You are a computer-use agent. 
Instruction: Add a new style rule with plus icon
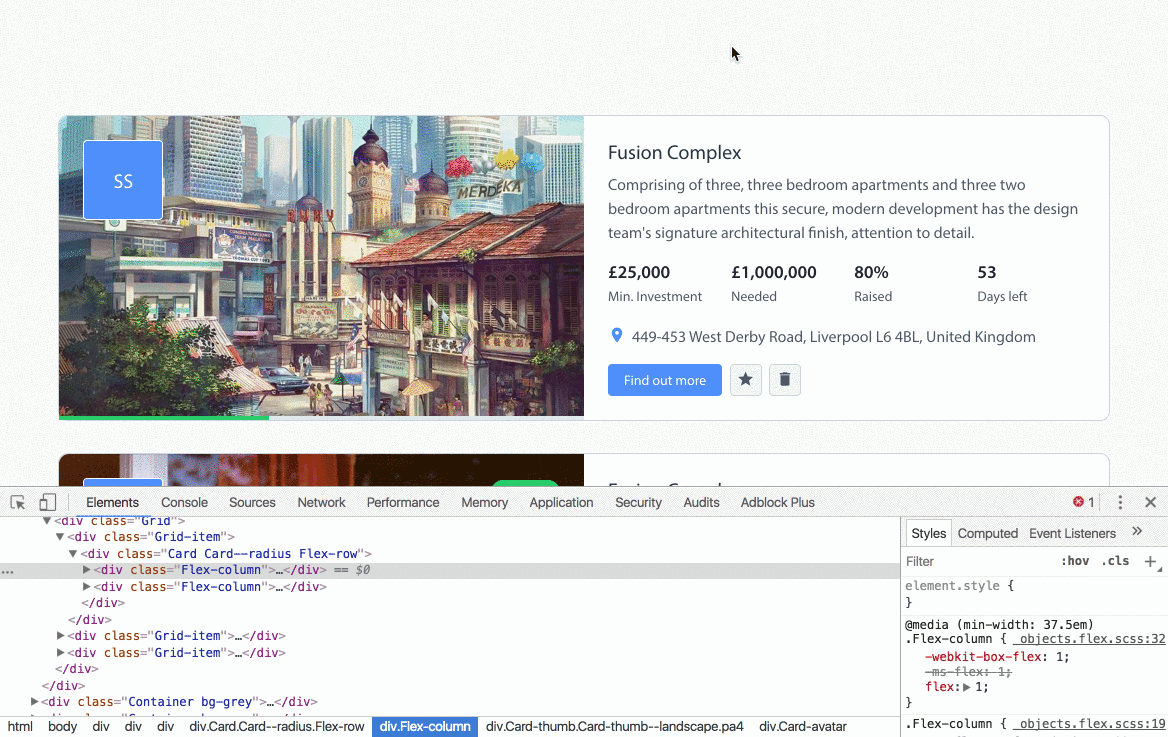pyautogui.click(x=1151, y=561)
